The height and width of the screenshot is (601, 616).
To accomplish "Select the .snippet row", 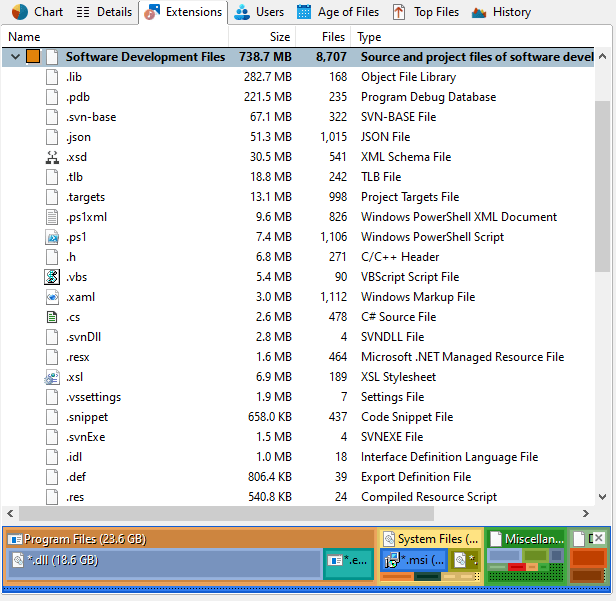I will coord(298,417).
